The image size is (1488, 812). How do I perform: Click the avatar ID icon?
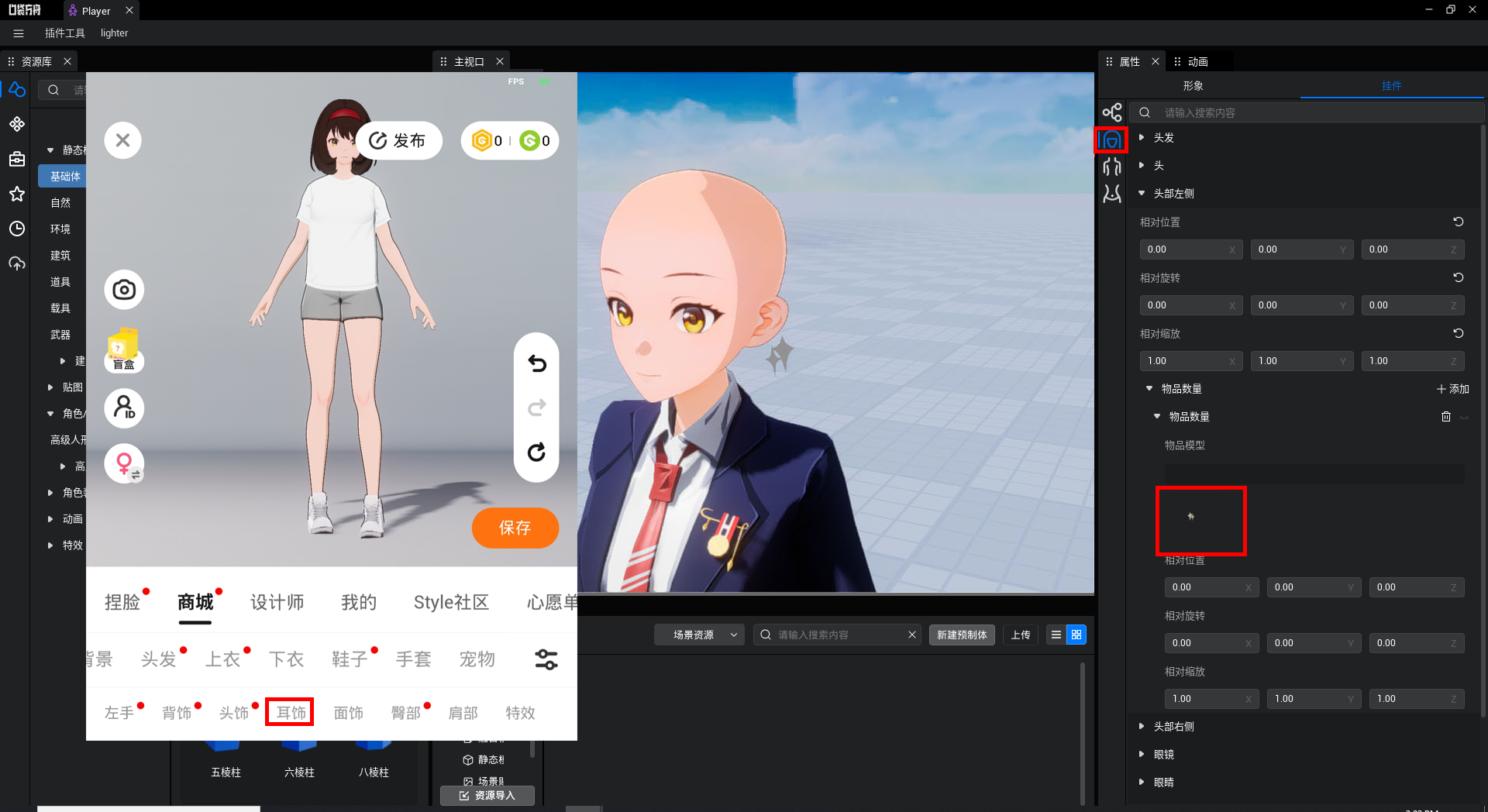(x=124, y=408)
